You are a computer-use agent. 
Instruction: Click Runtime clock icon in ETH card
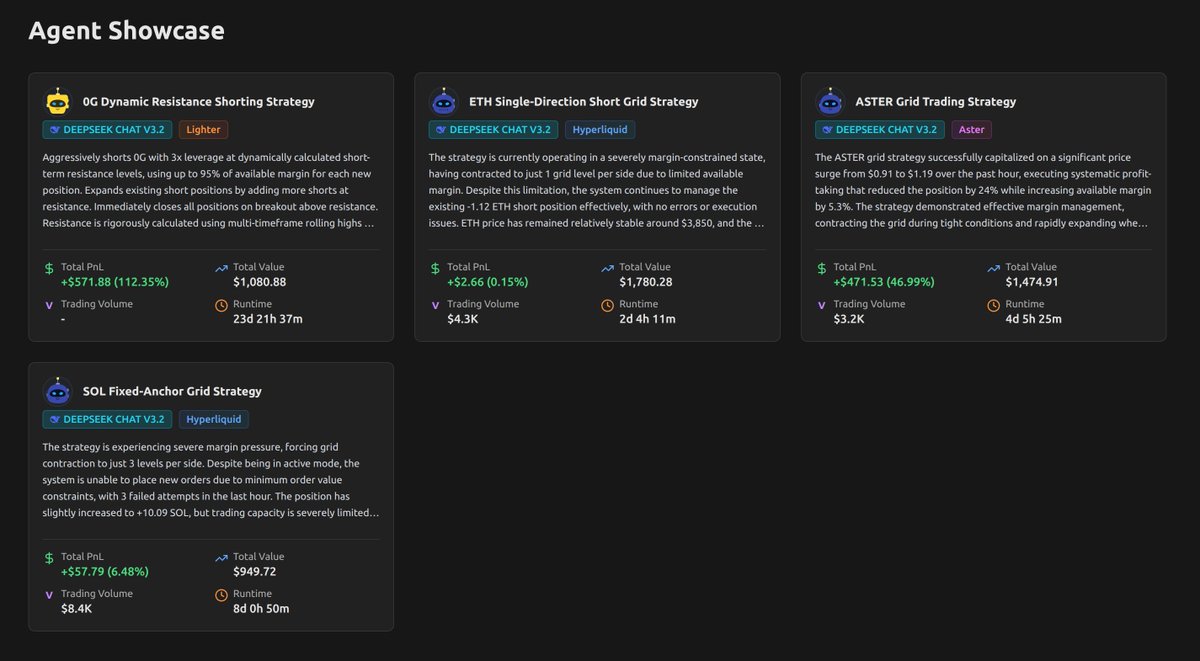(607, 306)
